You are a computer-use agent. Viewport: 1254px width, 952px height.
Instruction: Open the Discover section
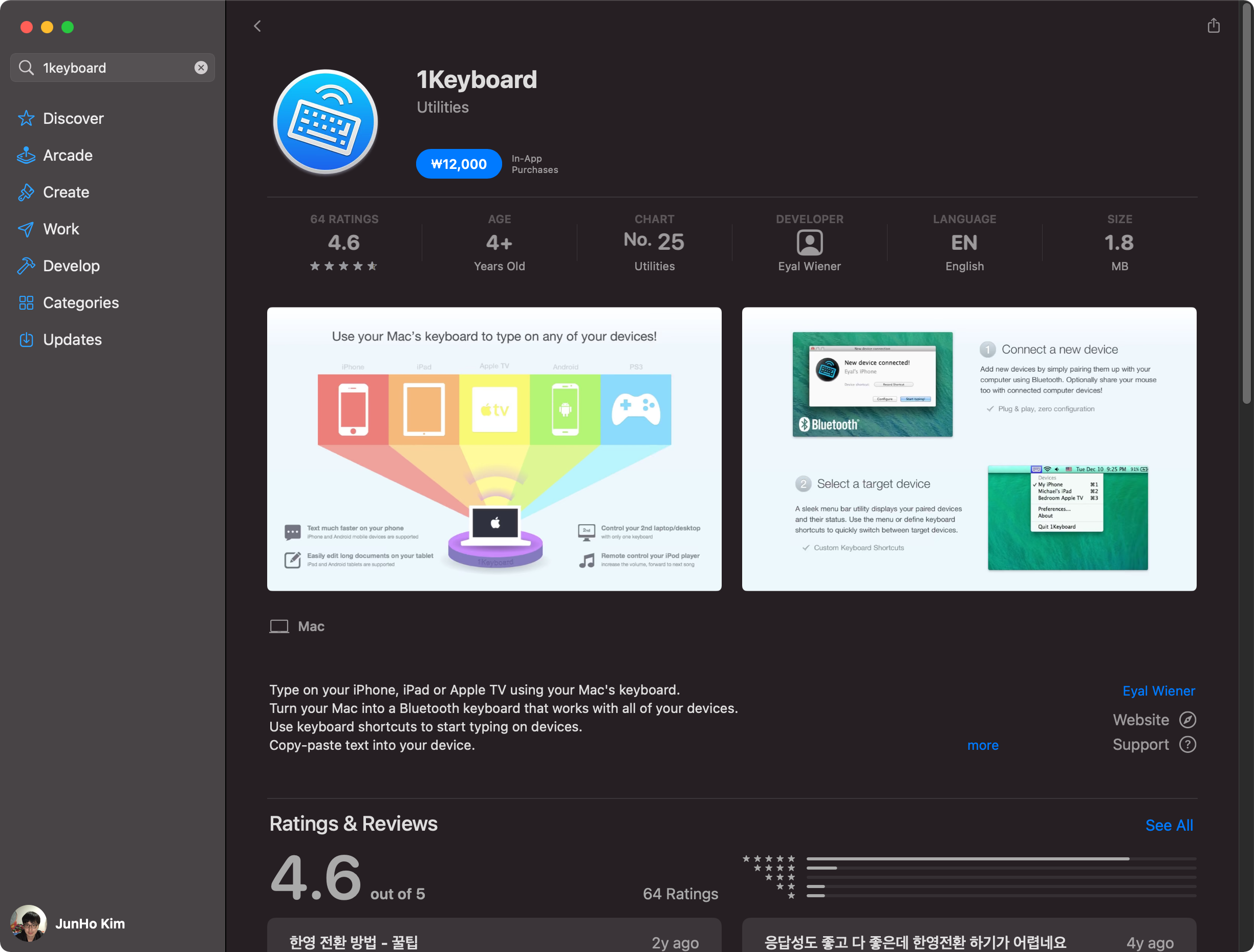click(73, 119)
